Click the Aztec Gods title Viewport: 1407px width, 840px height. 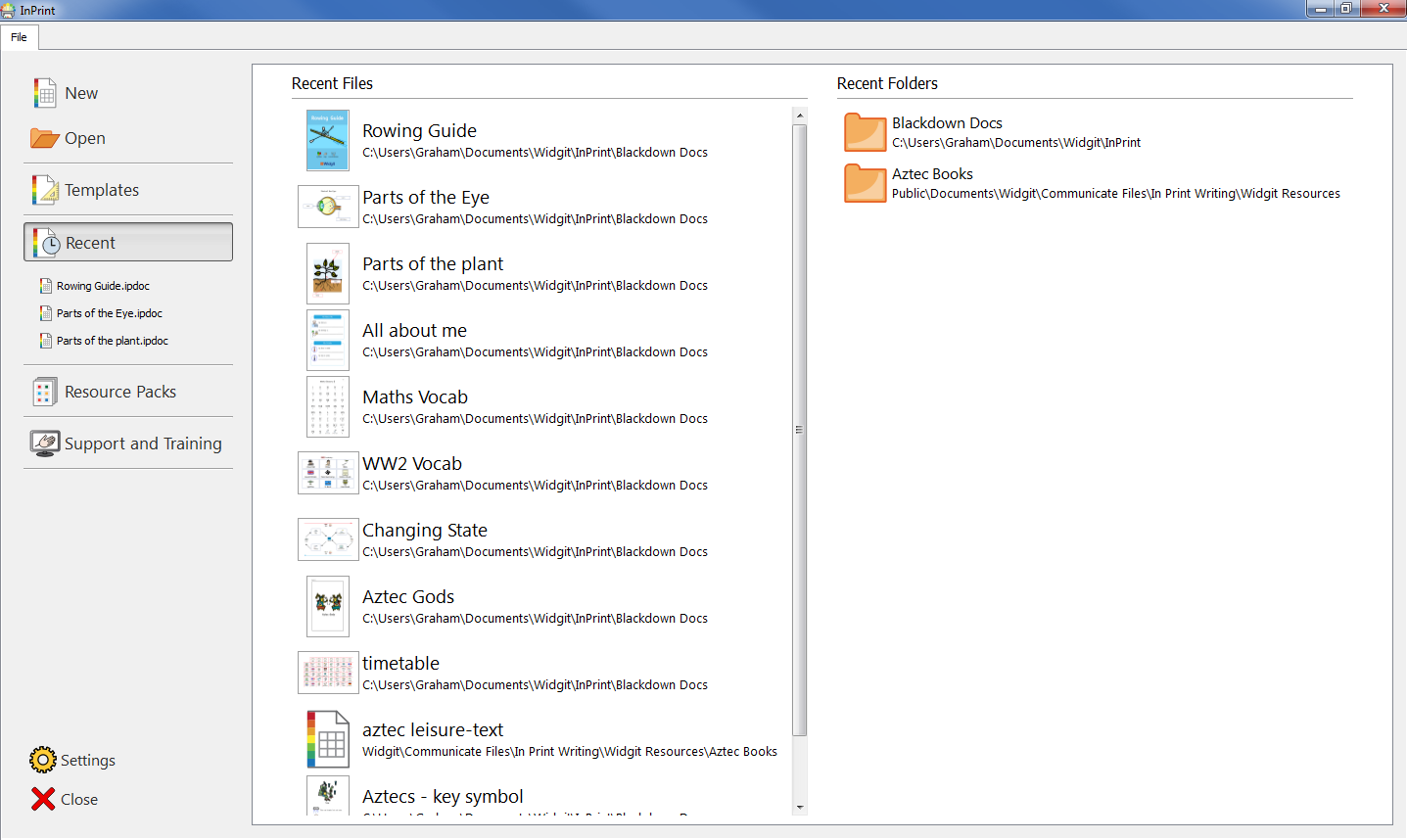point(408,596)
